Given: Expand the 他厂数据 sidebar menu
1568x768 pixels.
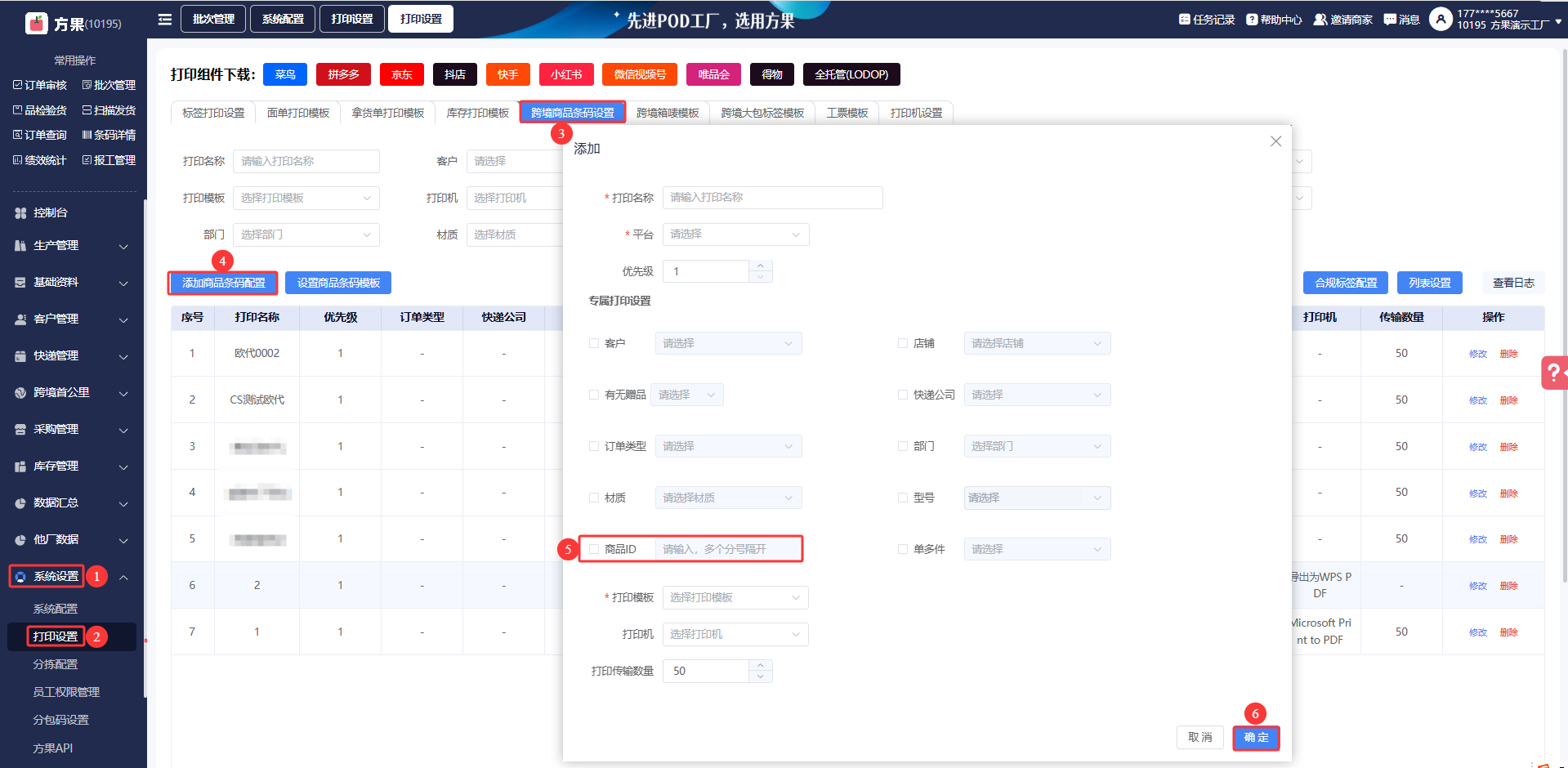Looking at the screenshot, I should (x=123, y=540).
